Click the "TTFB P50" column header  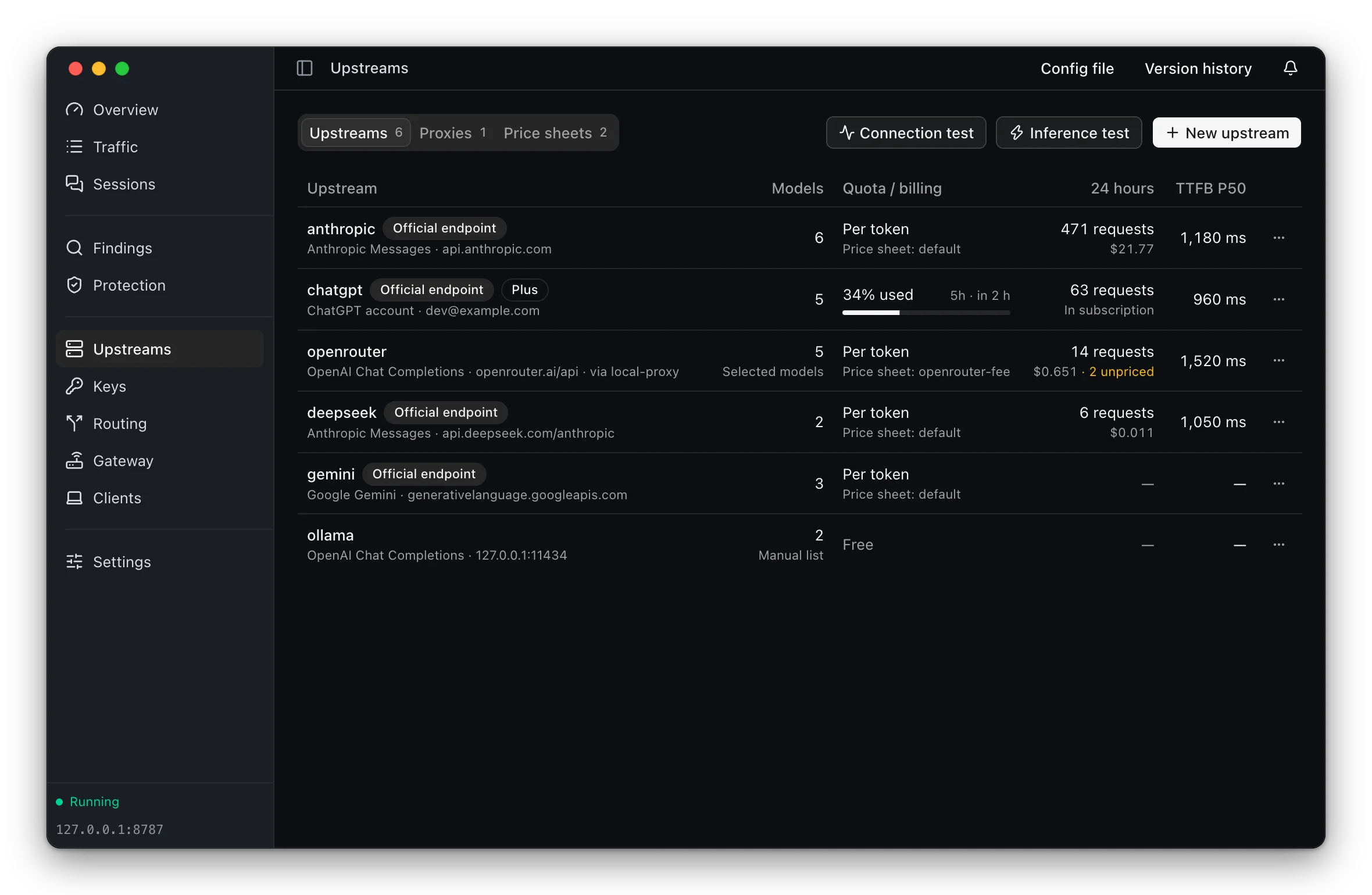tap(1210, 188)
